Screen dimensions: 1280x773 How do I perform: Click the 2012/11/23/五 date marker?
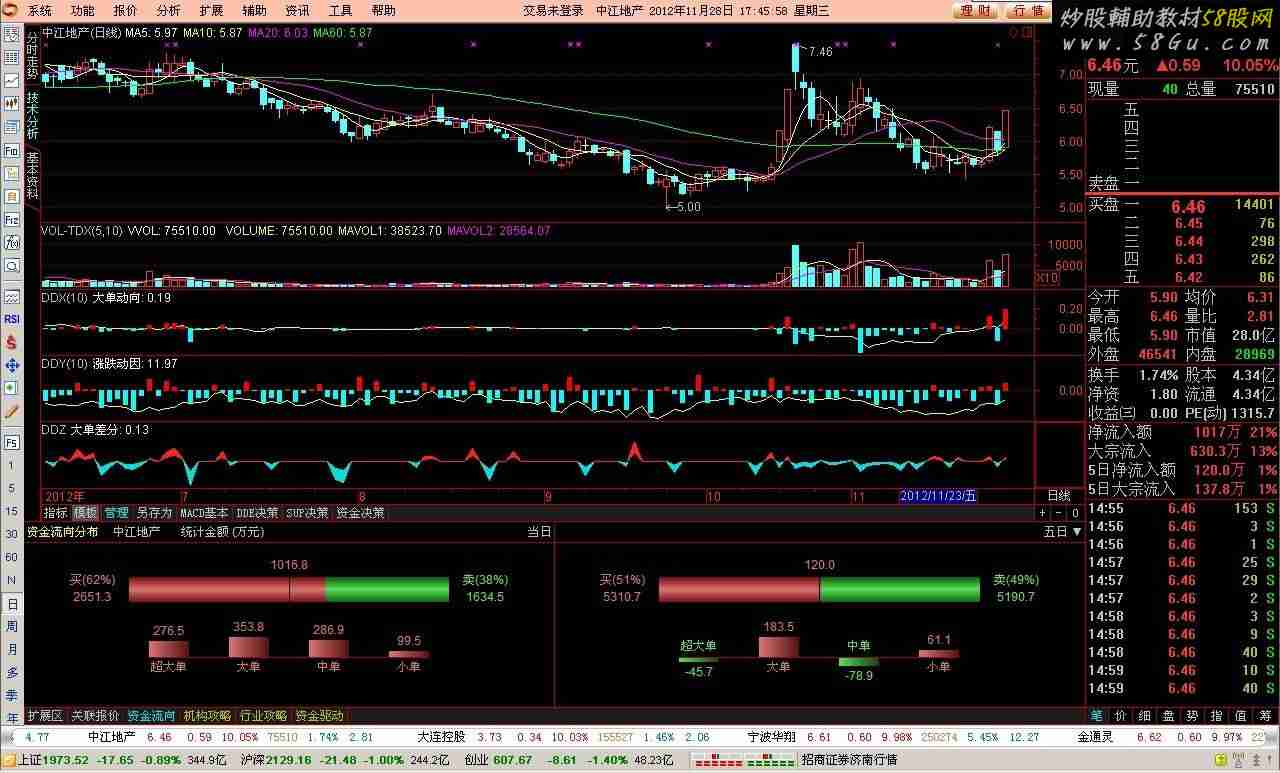938,496
